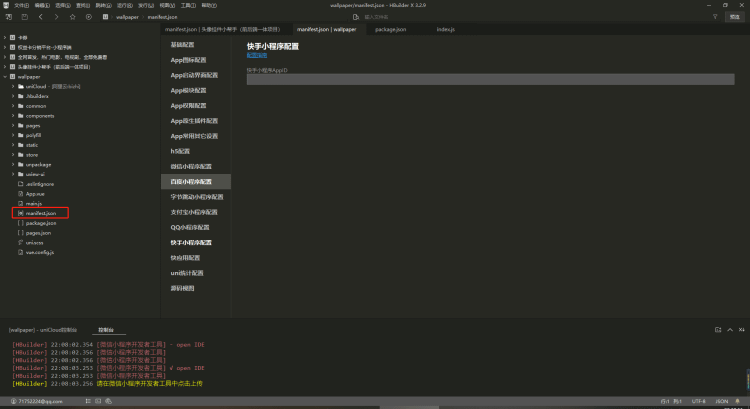The image size is (750, 409).
Task: Click the star bookmark icon
Action: [73, 17]
